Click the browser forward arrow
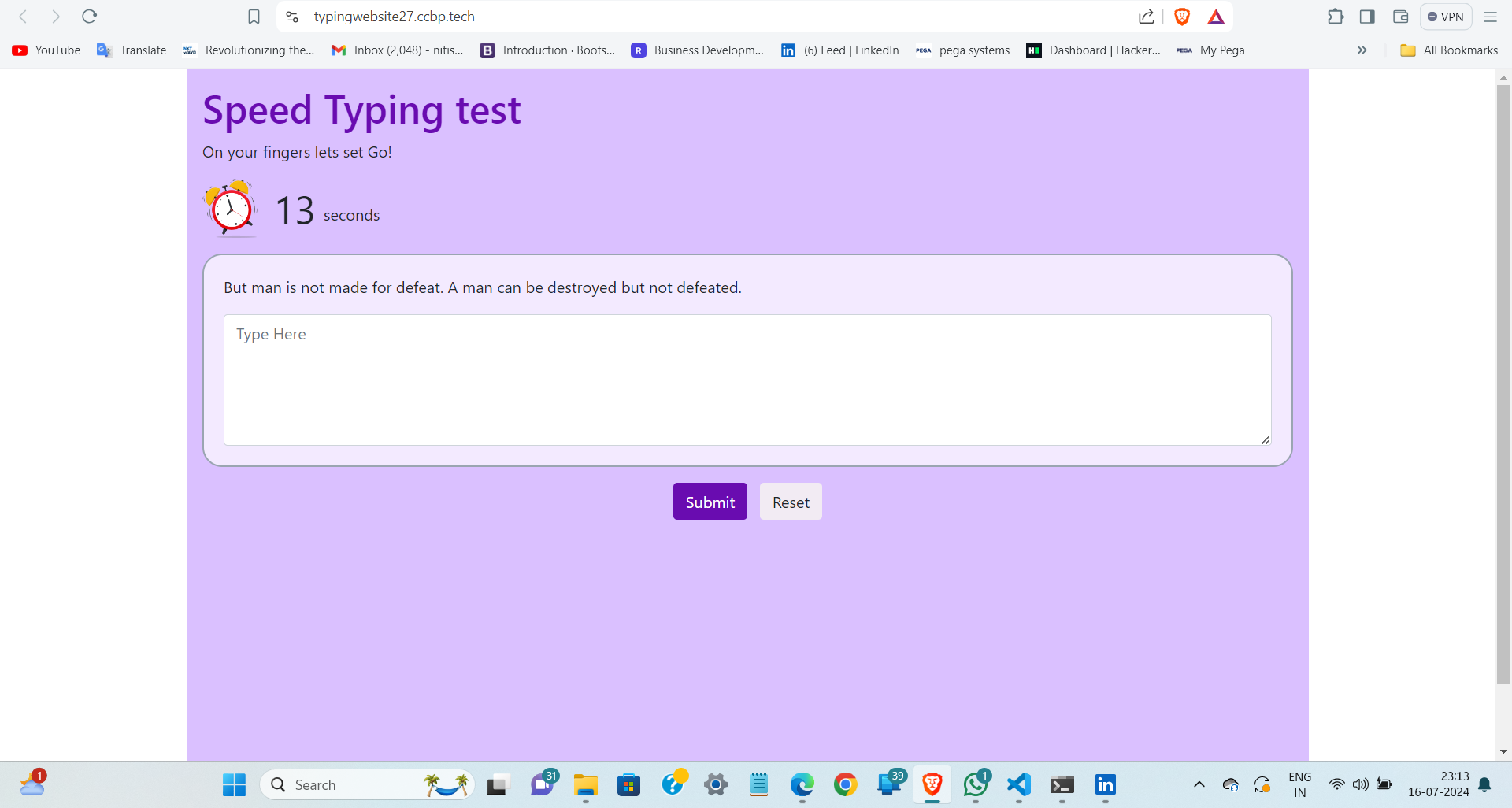 (x=56, y=17)
